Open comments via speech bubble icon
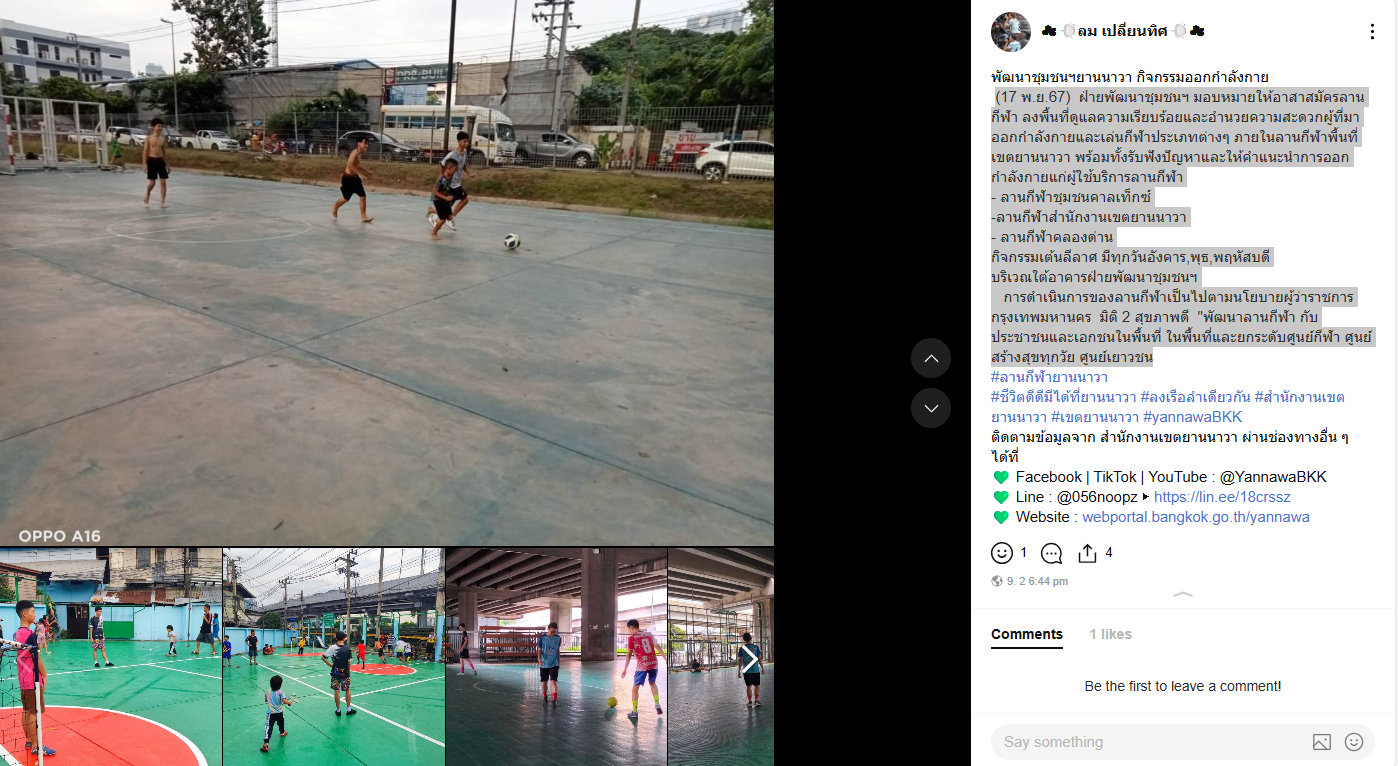 click(1051, 553)
